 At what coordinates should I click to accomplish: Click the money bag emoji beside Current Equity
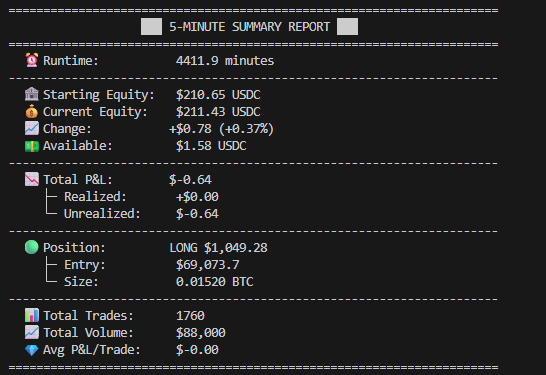tap(32, 111)
